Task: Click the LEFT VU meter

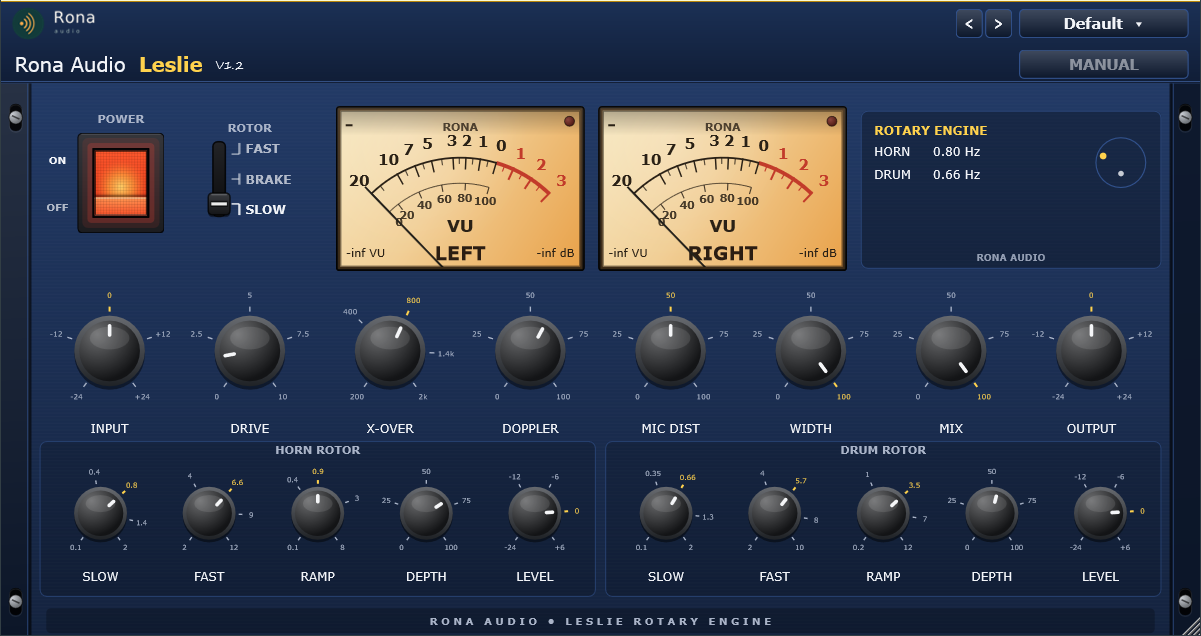Action: pos(460,189)
